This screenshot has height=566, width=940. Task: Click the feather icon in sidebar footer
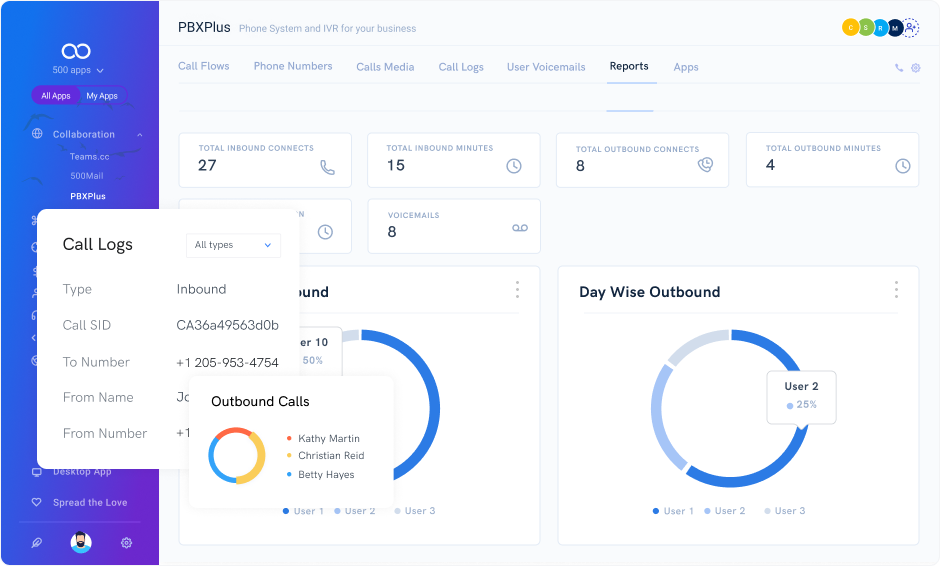click(x=37, y=542)
